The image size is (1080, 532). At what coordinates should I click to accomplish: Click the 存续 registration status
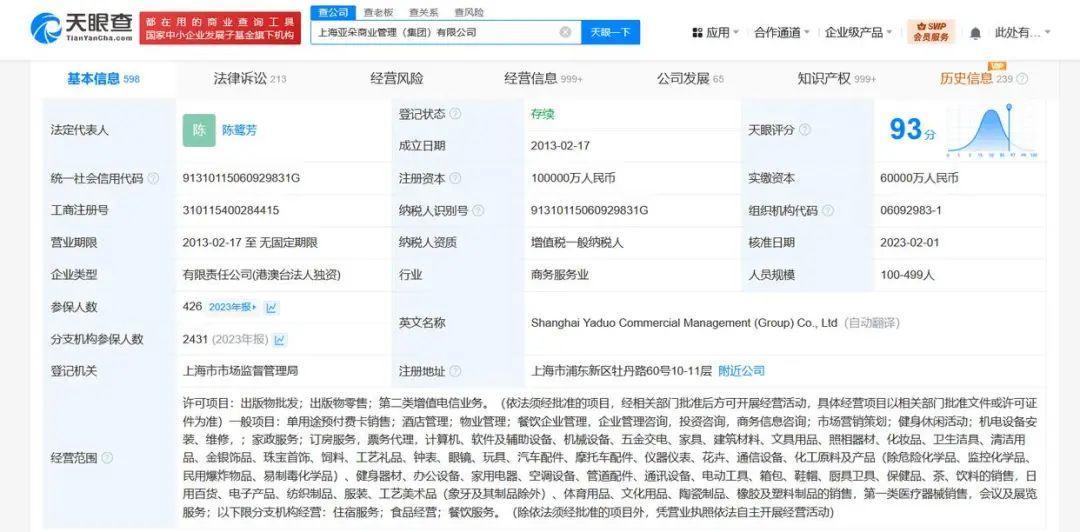coord(543,114)
